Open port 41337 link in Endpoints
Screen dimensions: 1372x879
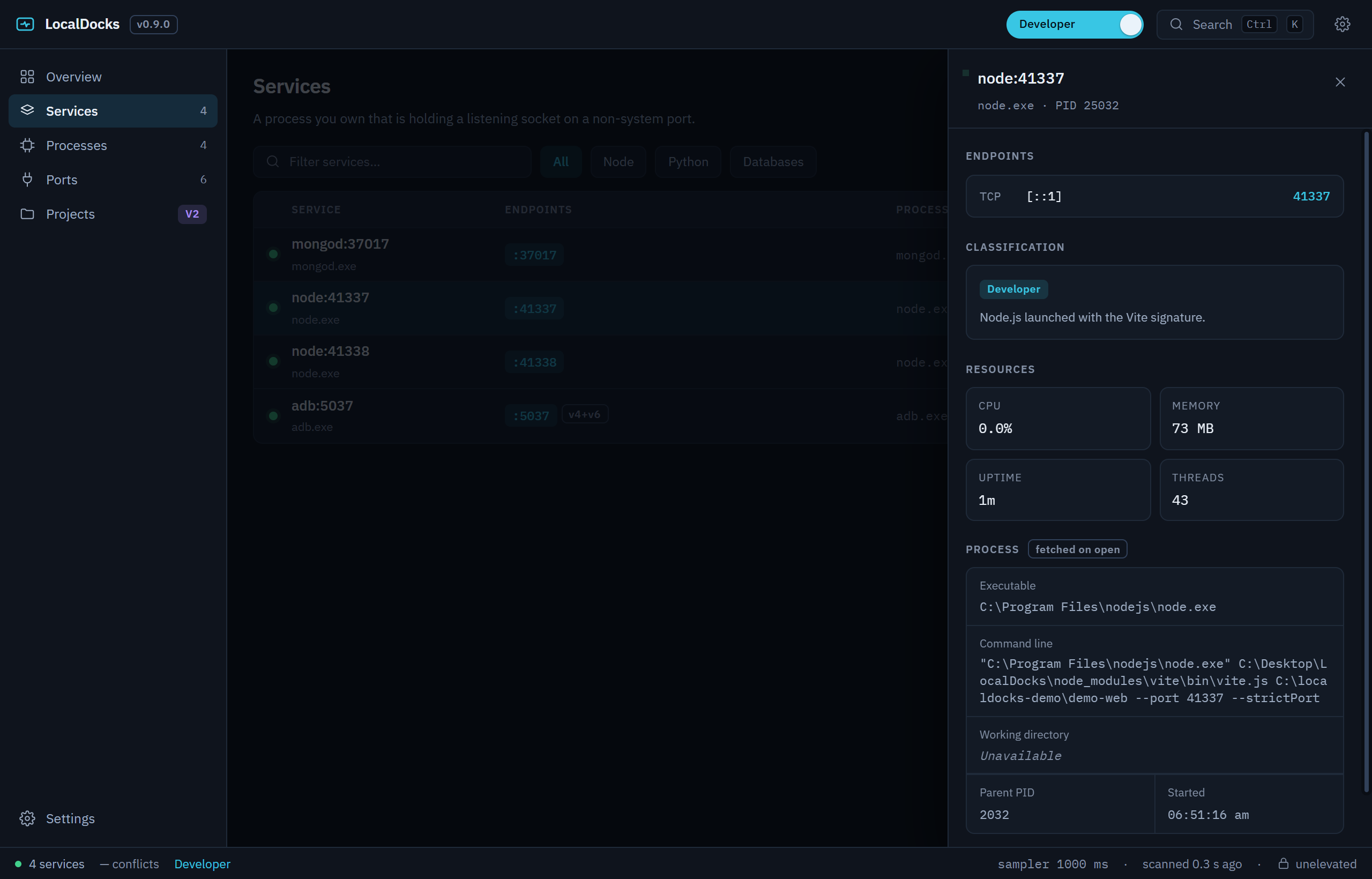click(x=1311, y=196)
